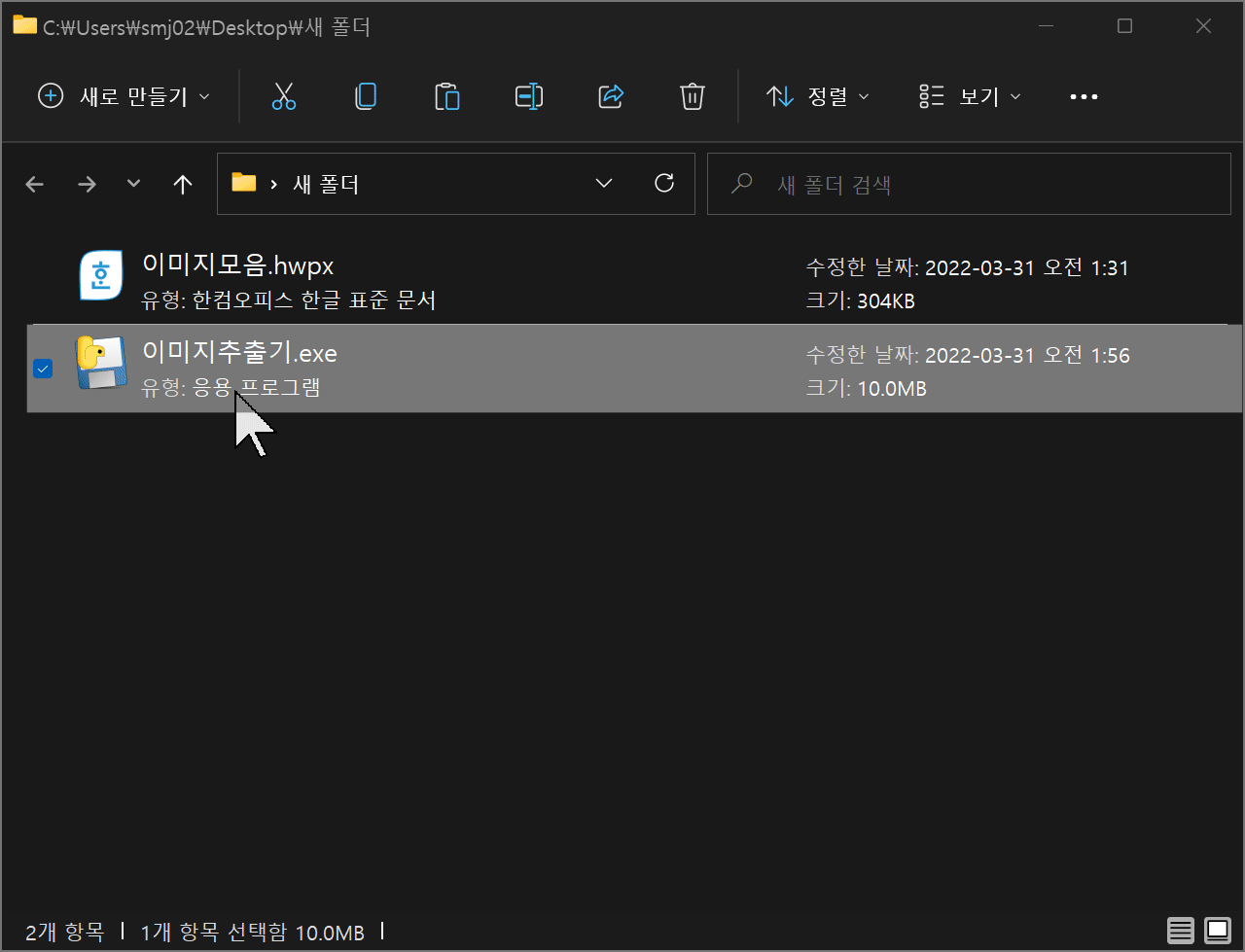Image resolution: width=1245 pixels, height=952 pixels.
Task: Click the Delete trash can icon
Action: tap(692, 96)
